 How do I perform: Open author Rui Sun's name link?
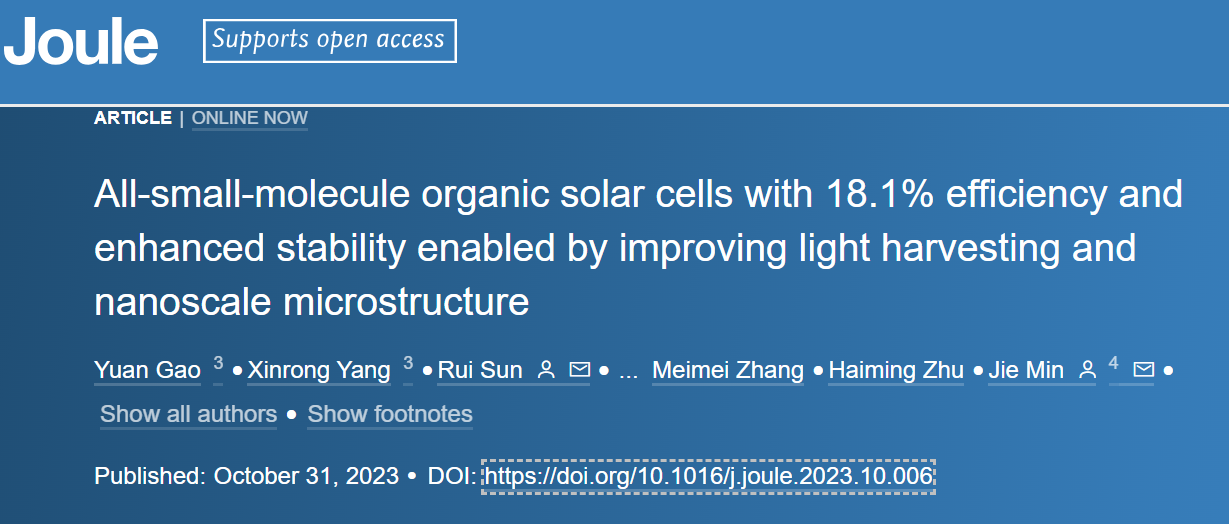[480, 371]
